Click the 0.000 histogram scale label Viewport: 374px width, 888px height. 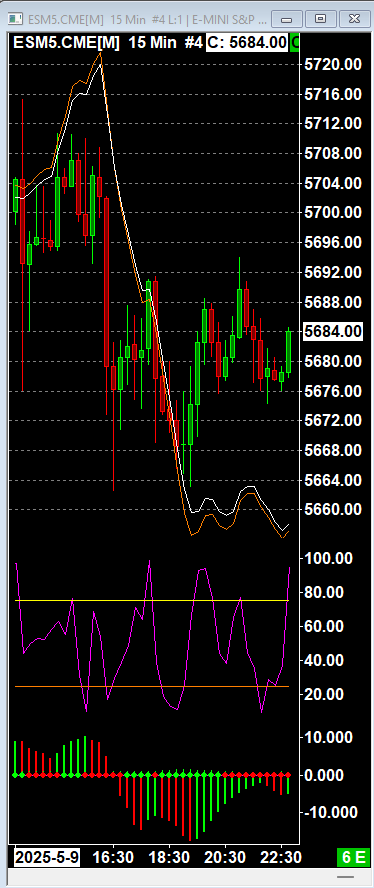click(x=326, y=775)
